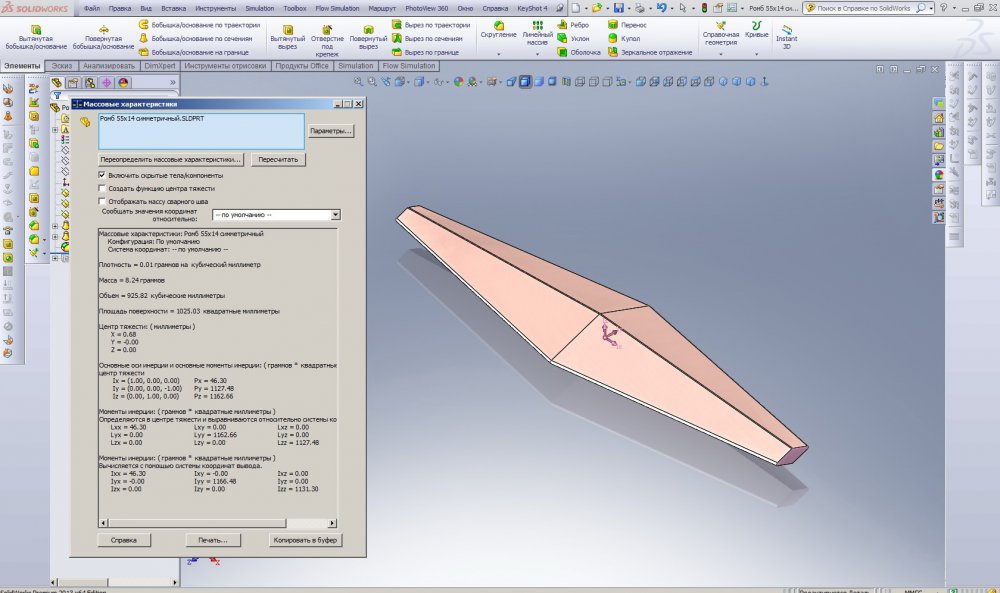Uncheck Включить скрытые тела/компоненты checkbox
The height and width of the screenshot is (593, 1000).
pyautogui.click(x=102, y=175)
